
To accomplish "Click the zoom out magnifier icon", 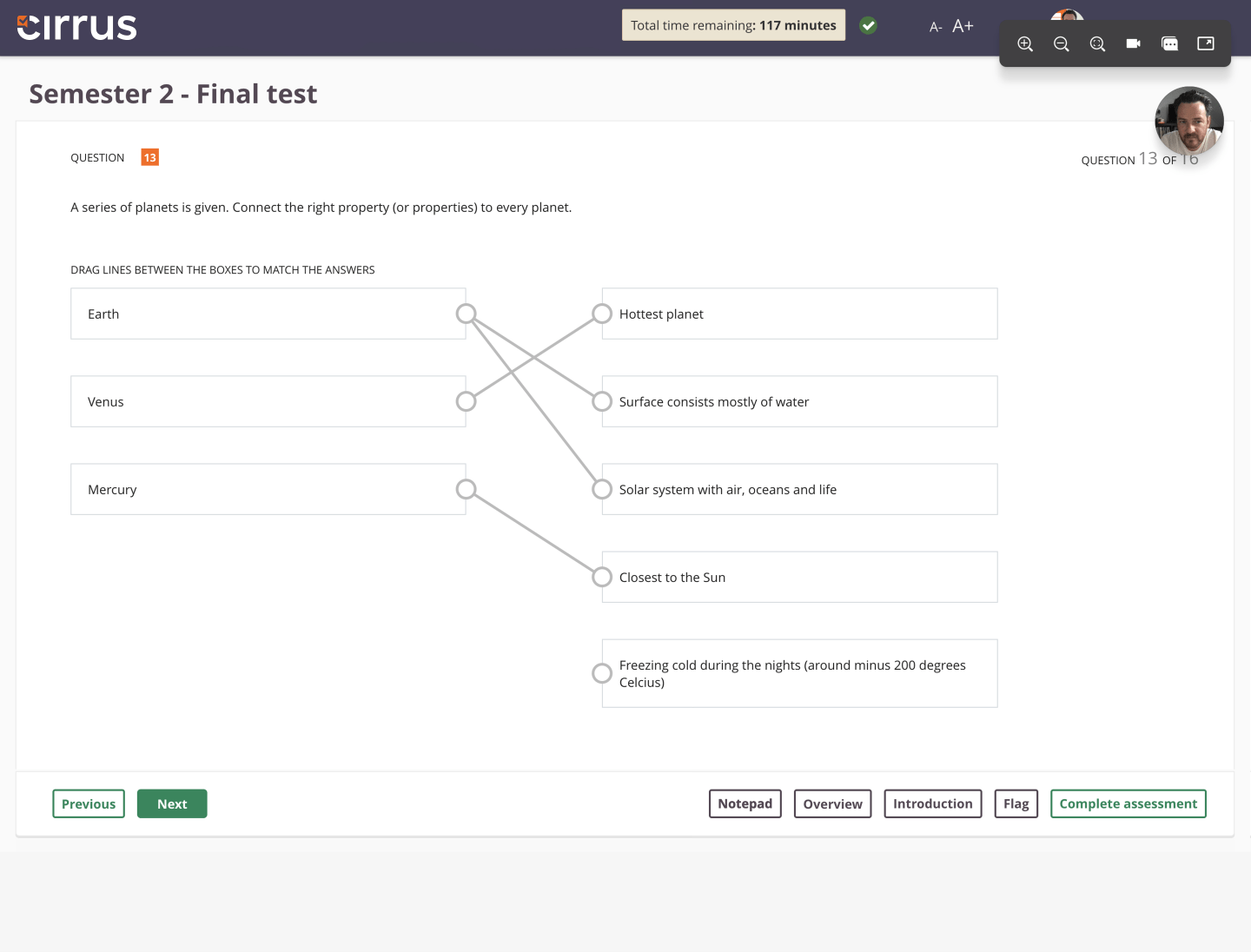I will [x=1062, y=43].
